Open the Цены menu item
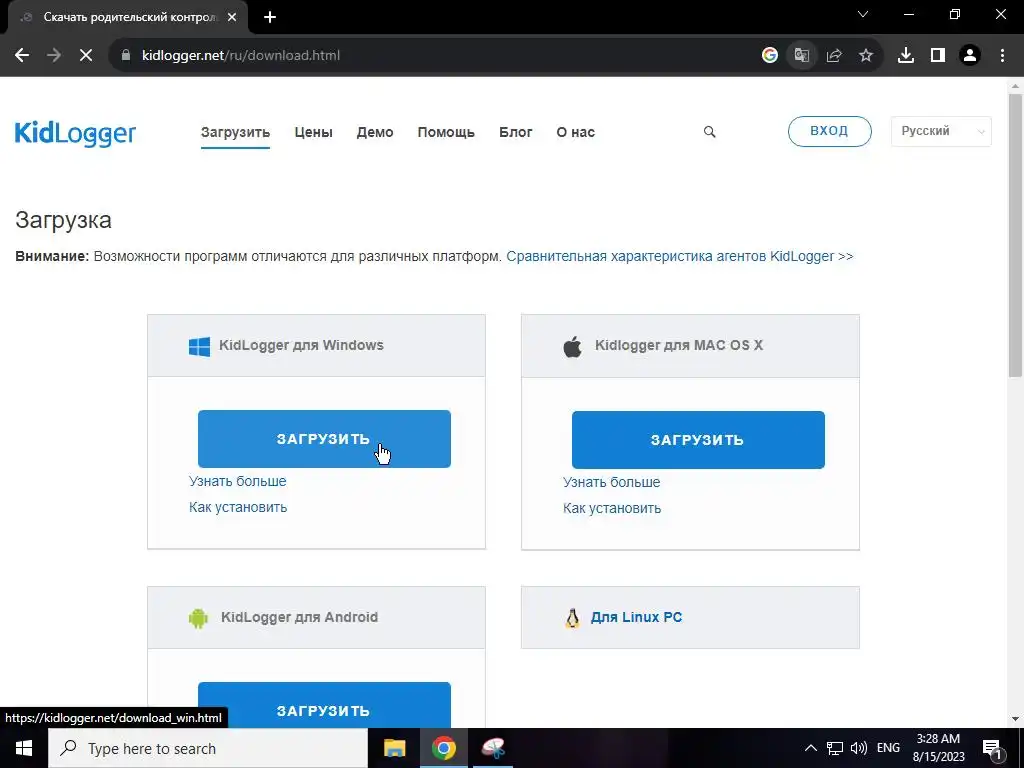This screenshot has height=768, width=1024. [313, 132]
